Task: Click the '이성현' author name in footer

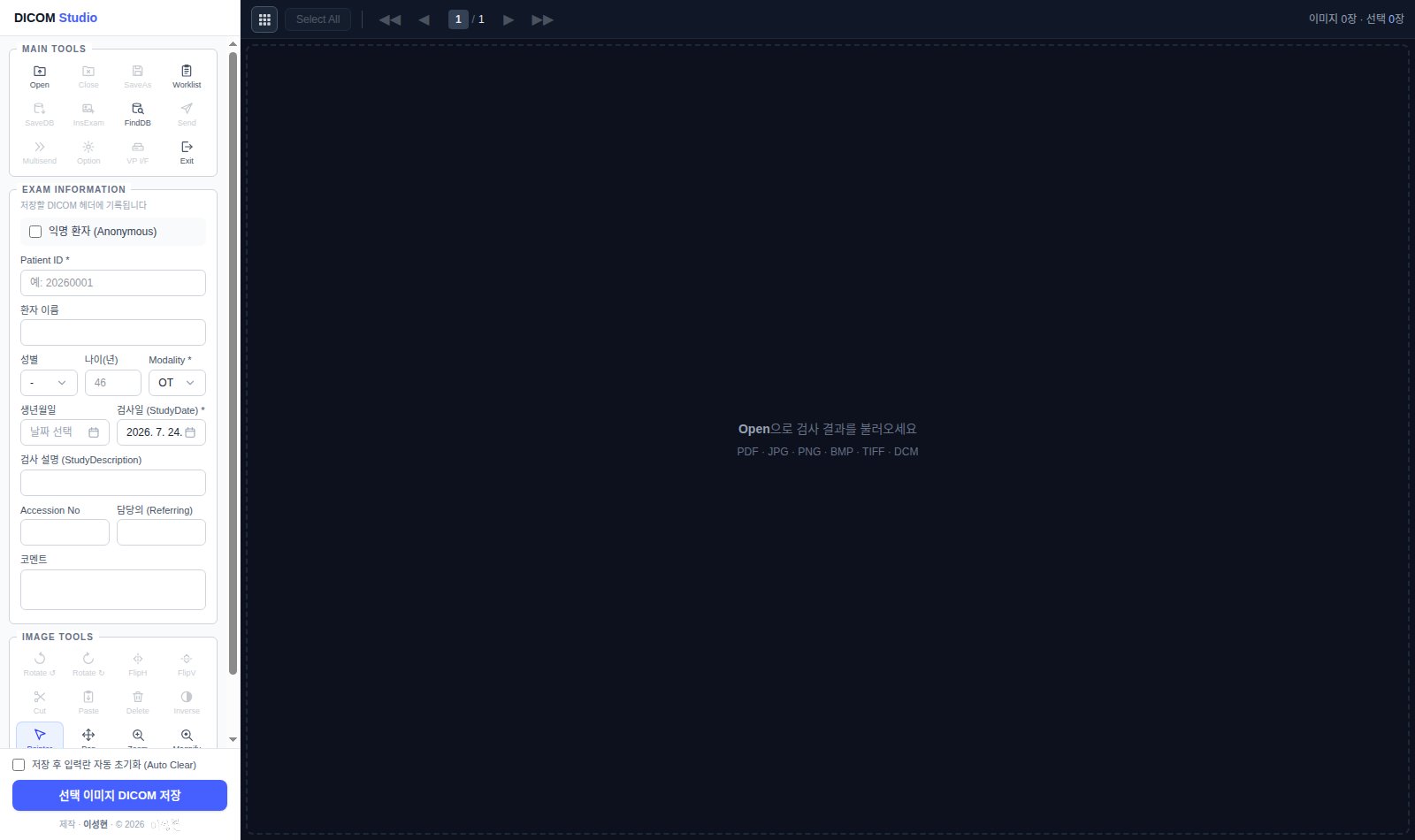Action: pyautogui.click(x=96, y=824)
